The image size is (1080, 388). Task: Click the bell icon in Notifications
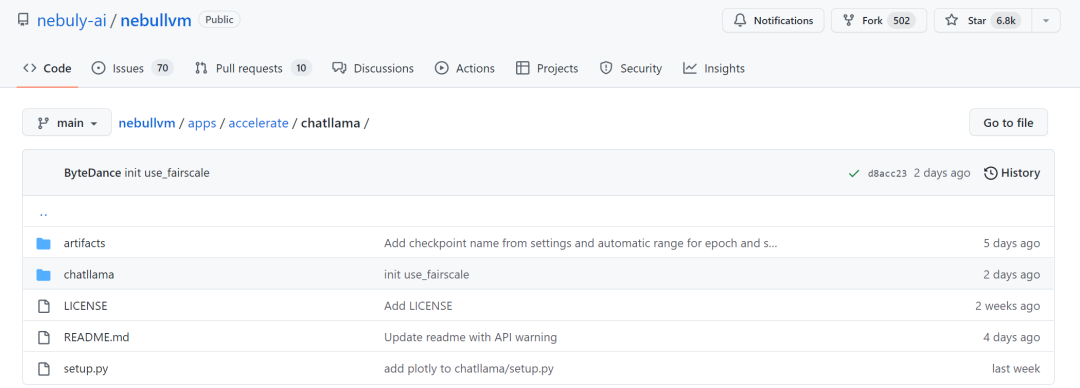740,21
